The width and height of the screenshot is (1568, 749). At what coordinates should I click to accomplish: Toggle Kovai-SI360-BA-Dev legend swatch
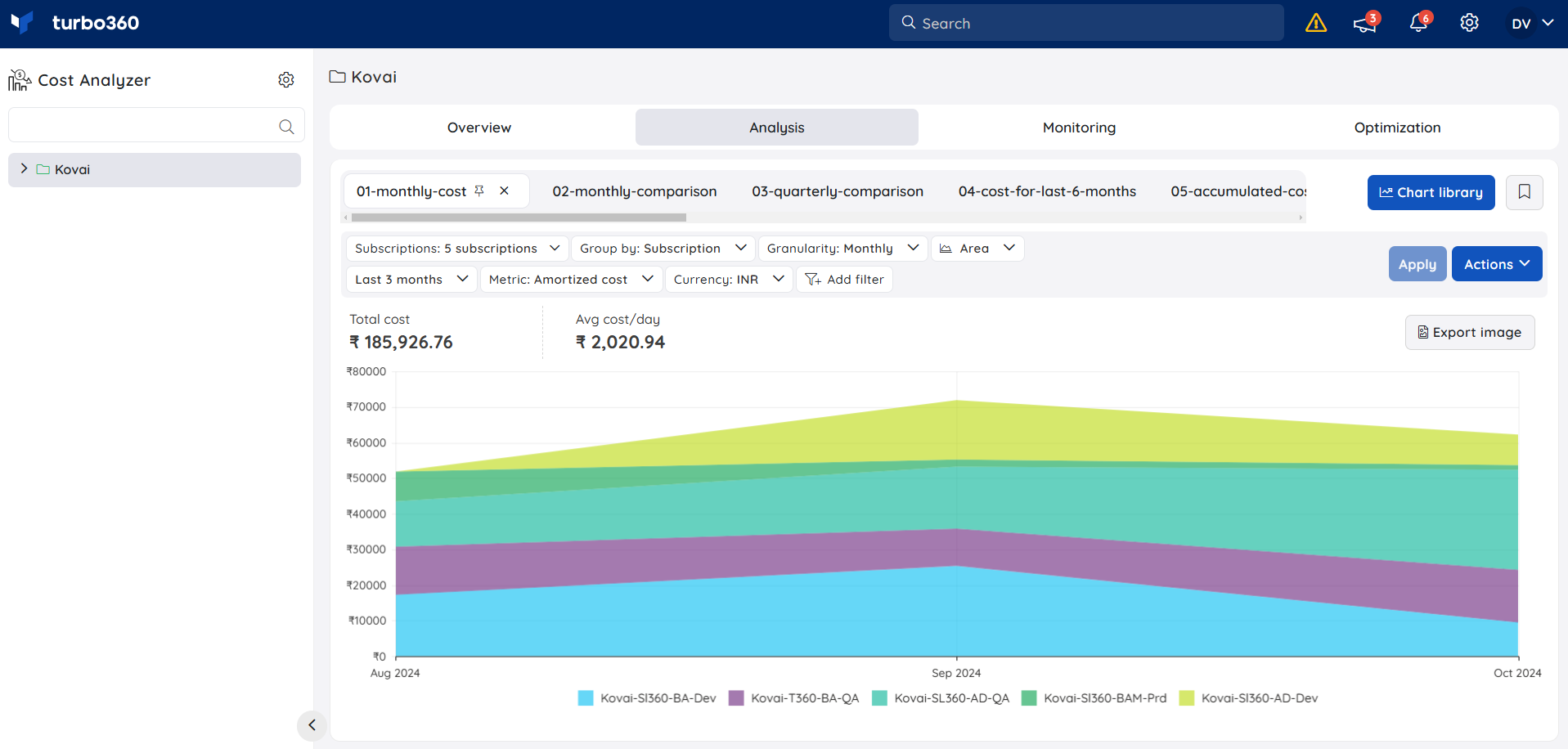[x=586, y=698]
